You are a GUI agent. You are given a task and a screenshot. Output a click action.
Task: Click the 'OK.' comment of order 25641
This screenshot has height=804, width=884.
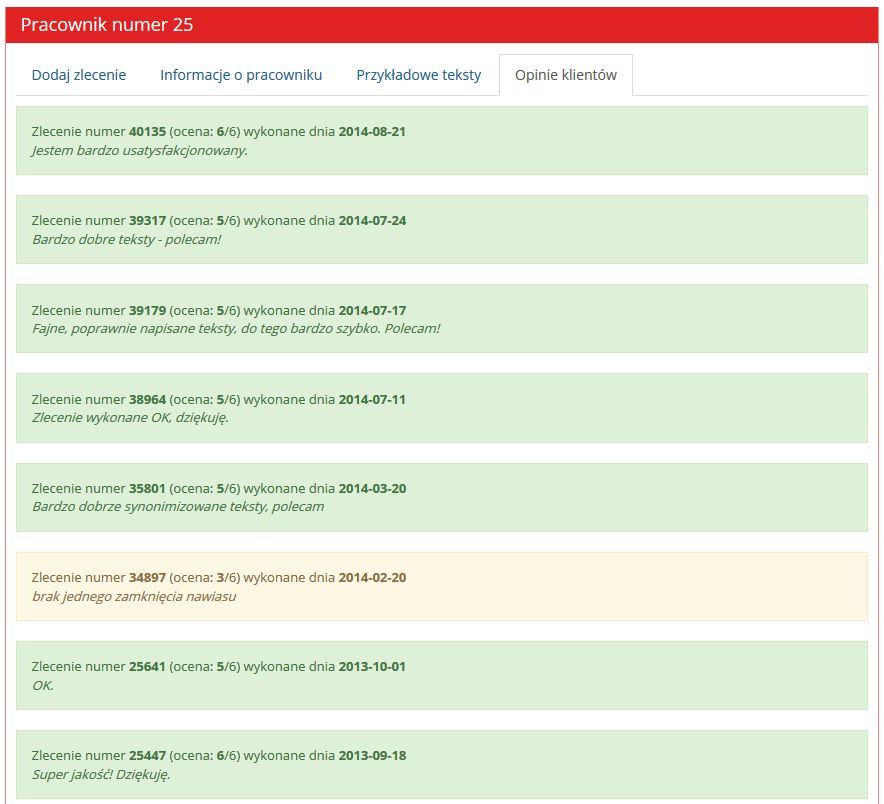click(43, 686)
